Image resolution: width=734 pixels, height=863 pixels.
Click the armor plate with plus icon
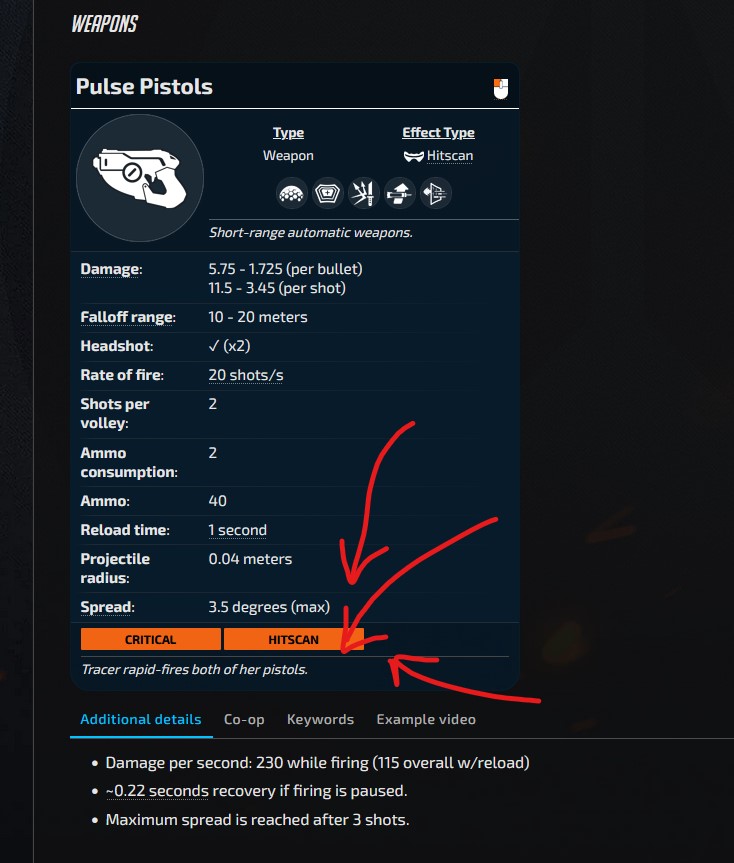click(327, 194)
